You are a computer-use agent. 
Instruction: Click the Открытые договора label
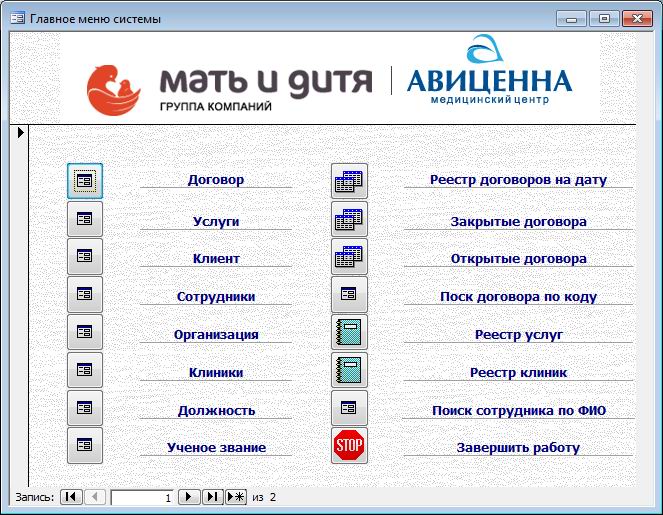[x=518, y=259]
